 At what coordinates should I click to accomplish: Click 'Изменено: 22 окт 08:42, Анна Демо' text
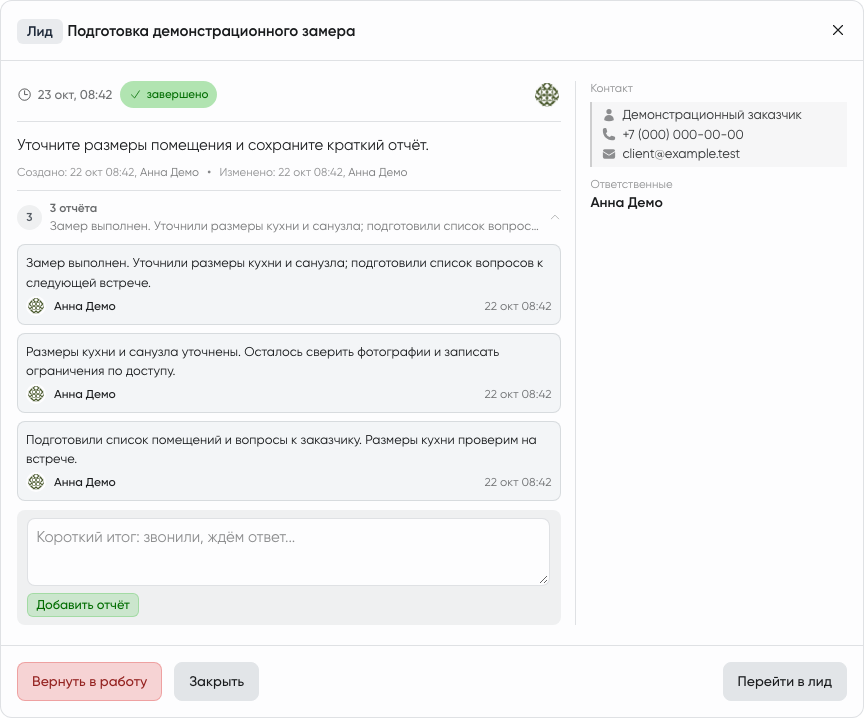point(313,172)
